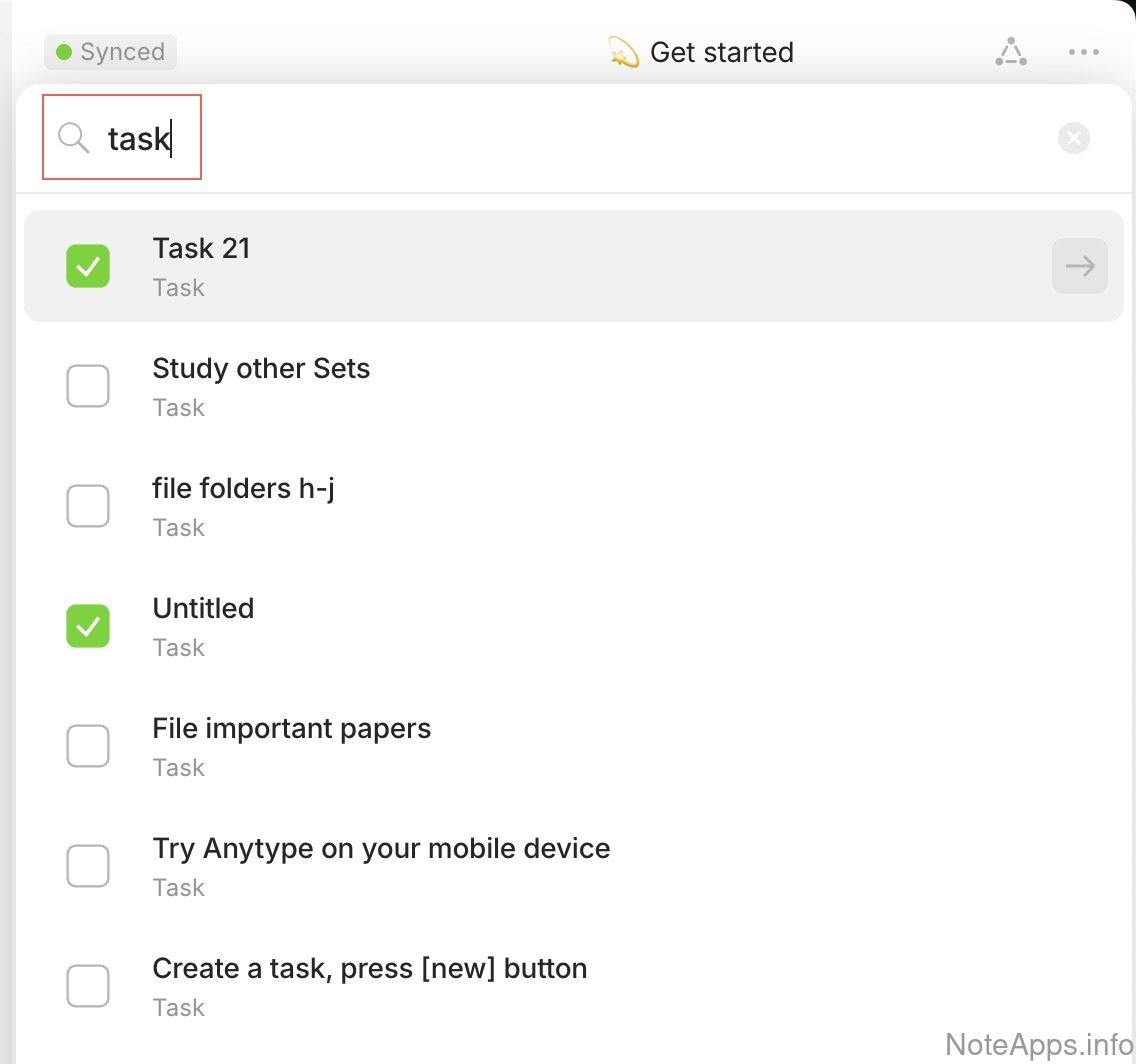Open the three-dot more options menu
The height and width of the screenshot is (1064, 1136).
(x=1084, y=52)
